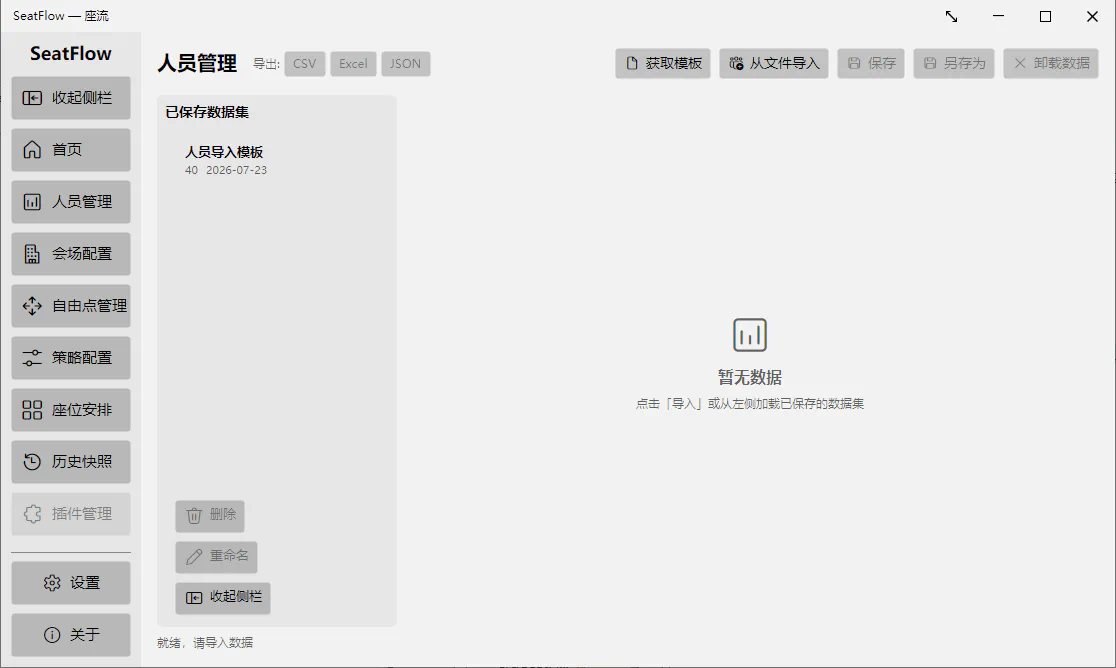
Task: Open 人员管理 in the sidebar
Action: pyautogui.click(x=70, y=202)
